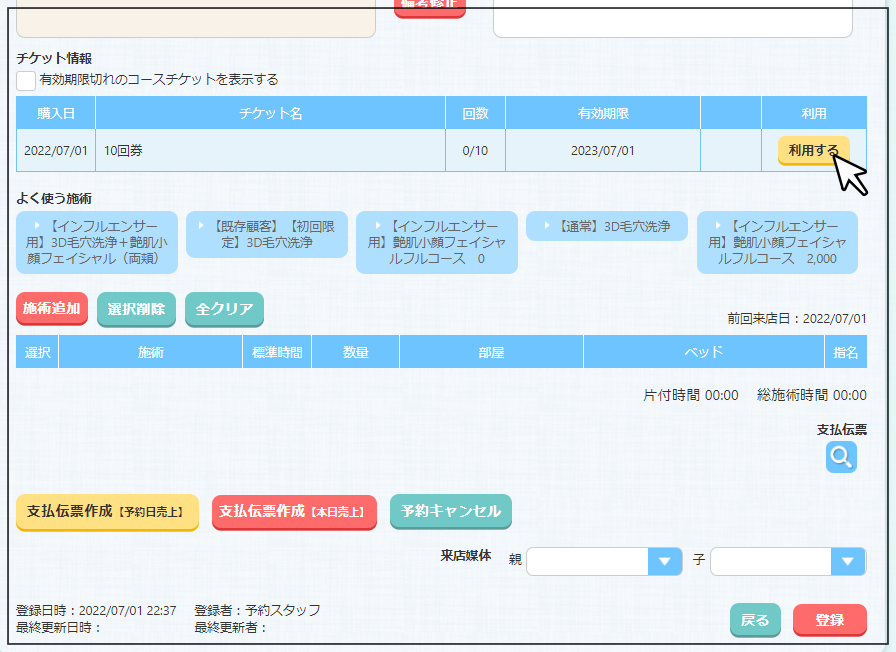Click the 10回券 ticket name cell

[x=270, y=151]
